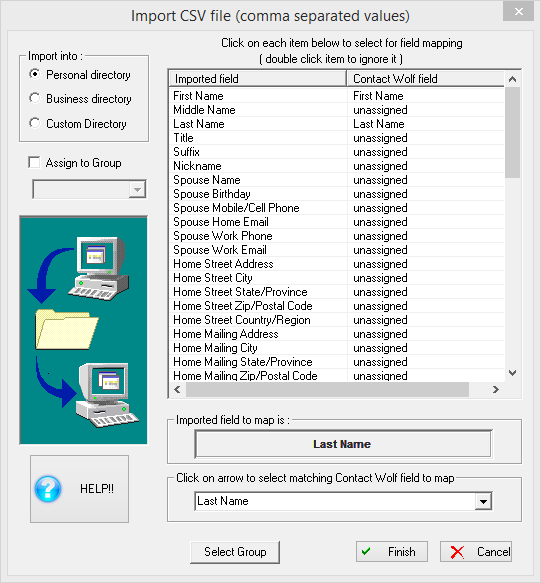Select the Business directory radio button
This screenshot has height=583, width=541.
point(35,98)
